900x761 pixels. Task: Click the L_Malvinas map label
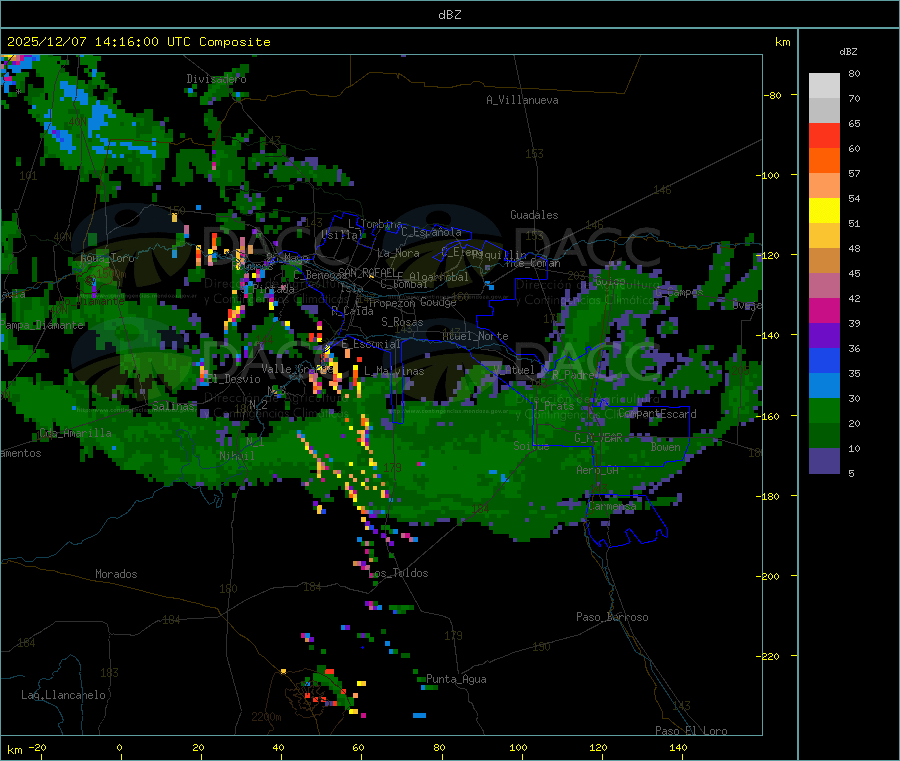(x=394, y=371)
